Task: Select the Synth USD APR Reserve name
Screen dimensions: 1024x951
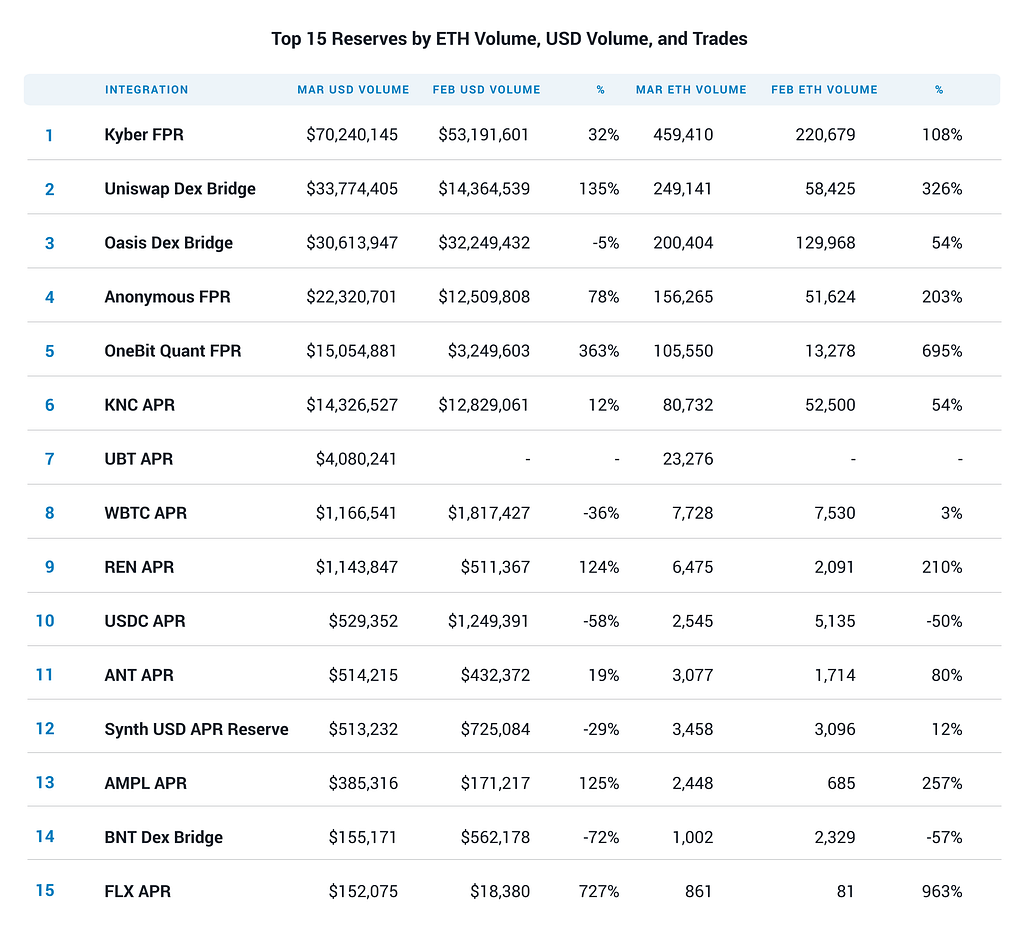Action: [196, 729]
